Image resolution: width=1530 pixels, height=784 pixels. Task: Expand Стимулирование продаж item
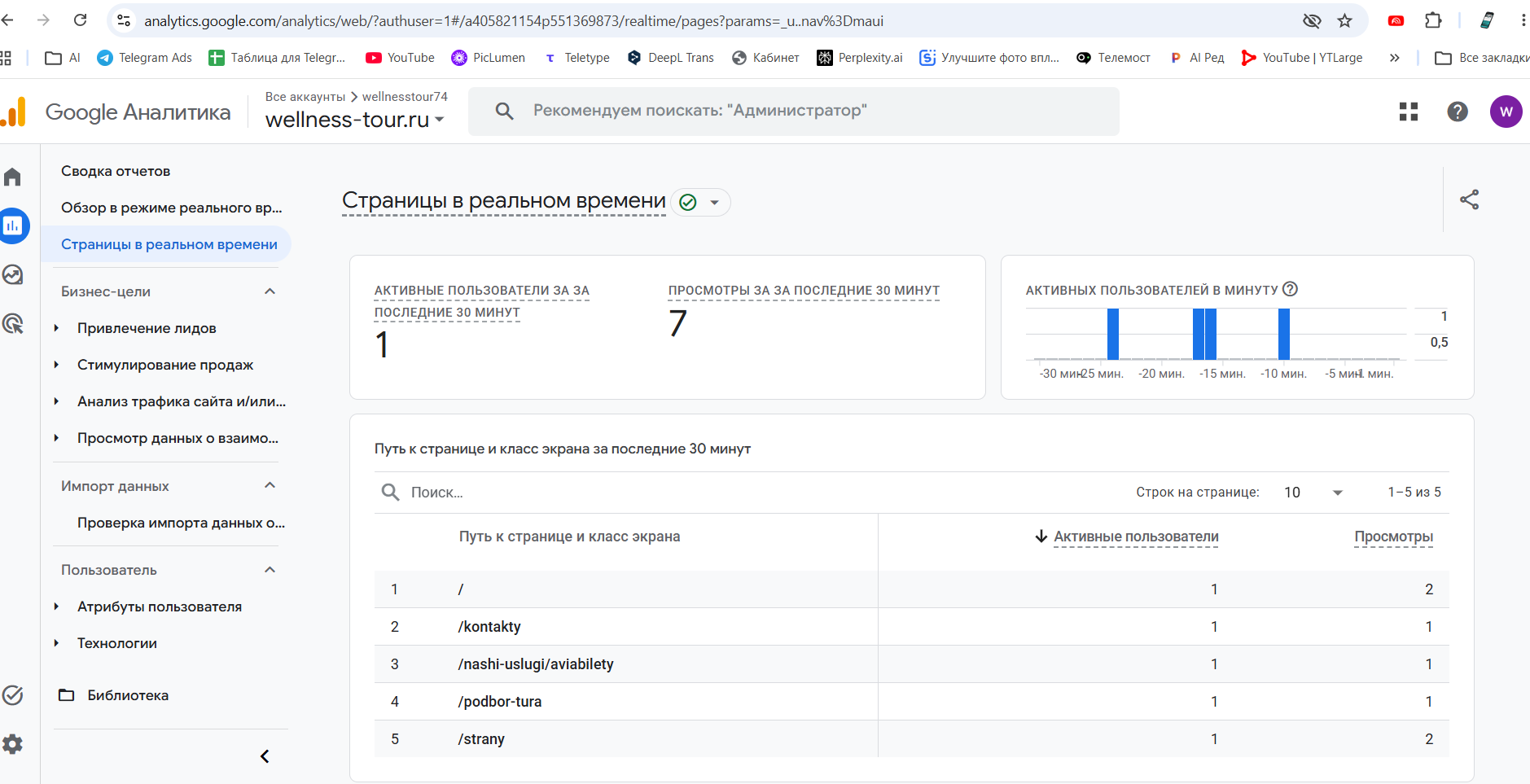tap(56, 365)
